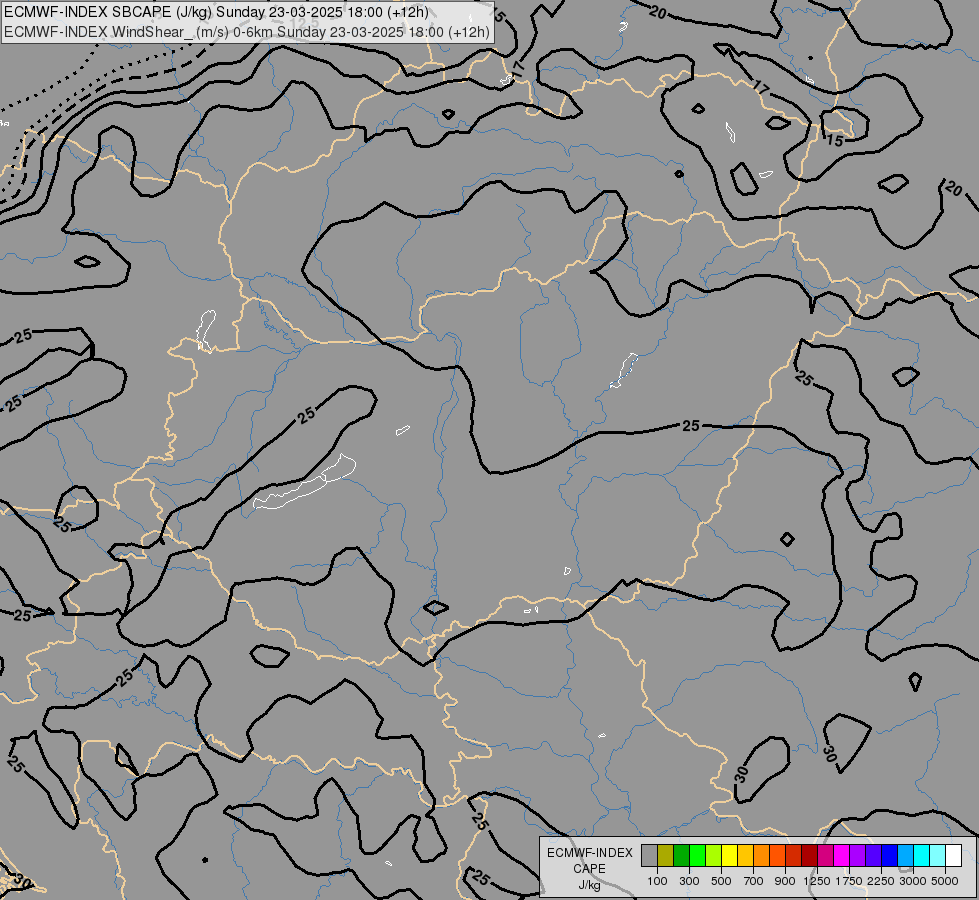Click the CAPE text in legend

pyautogui.click(x=589, y=869)
